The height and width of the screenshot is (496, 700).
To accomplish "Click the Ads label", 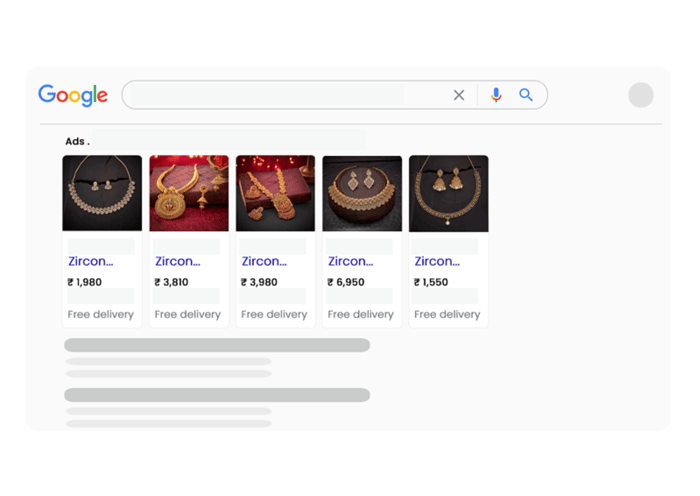I will [77, 142].
